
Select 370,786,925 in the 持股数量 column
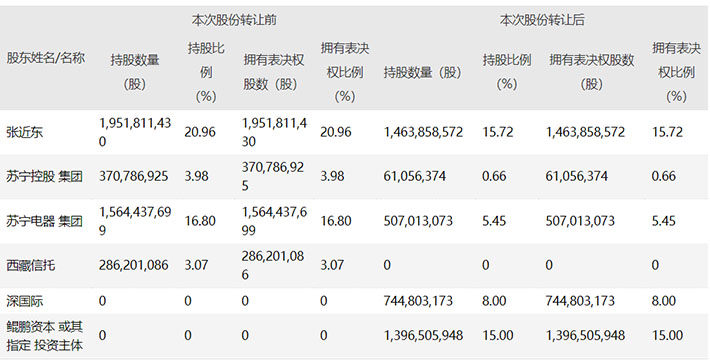134,176
